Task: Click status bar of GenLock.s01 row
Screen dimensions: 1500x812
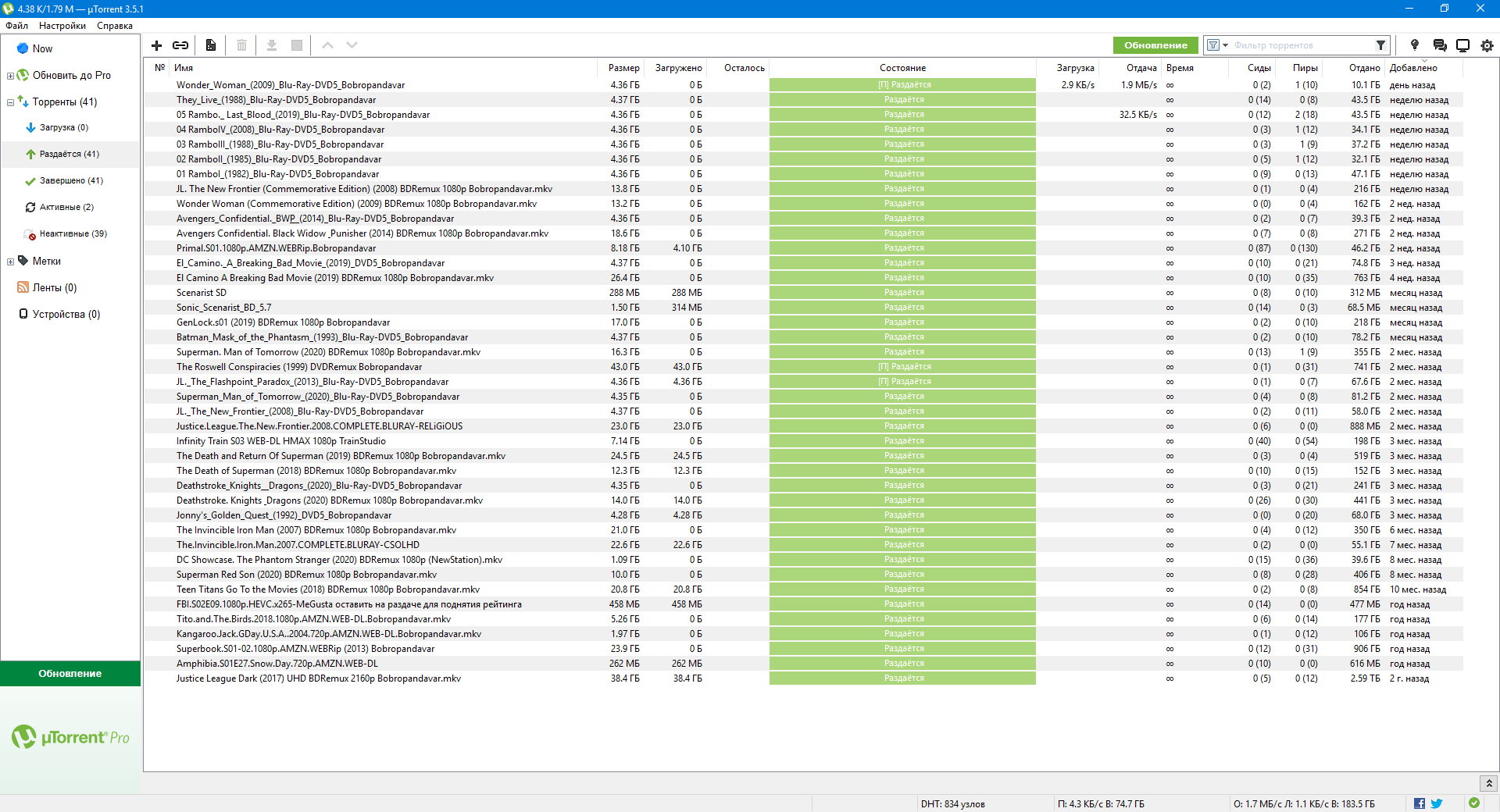Action: tap(902, 322)
